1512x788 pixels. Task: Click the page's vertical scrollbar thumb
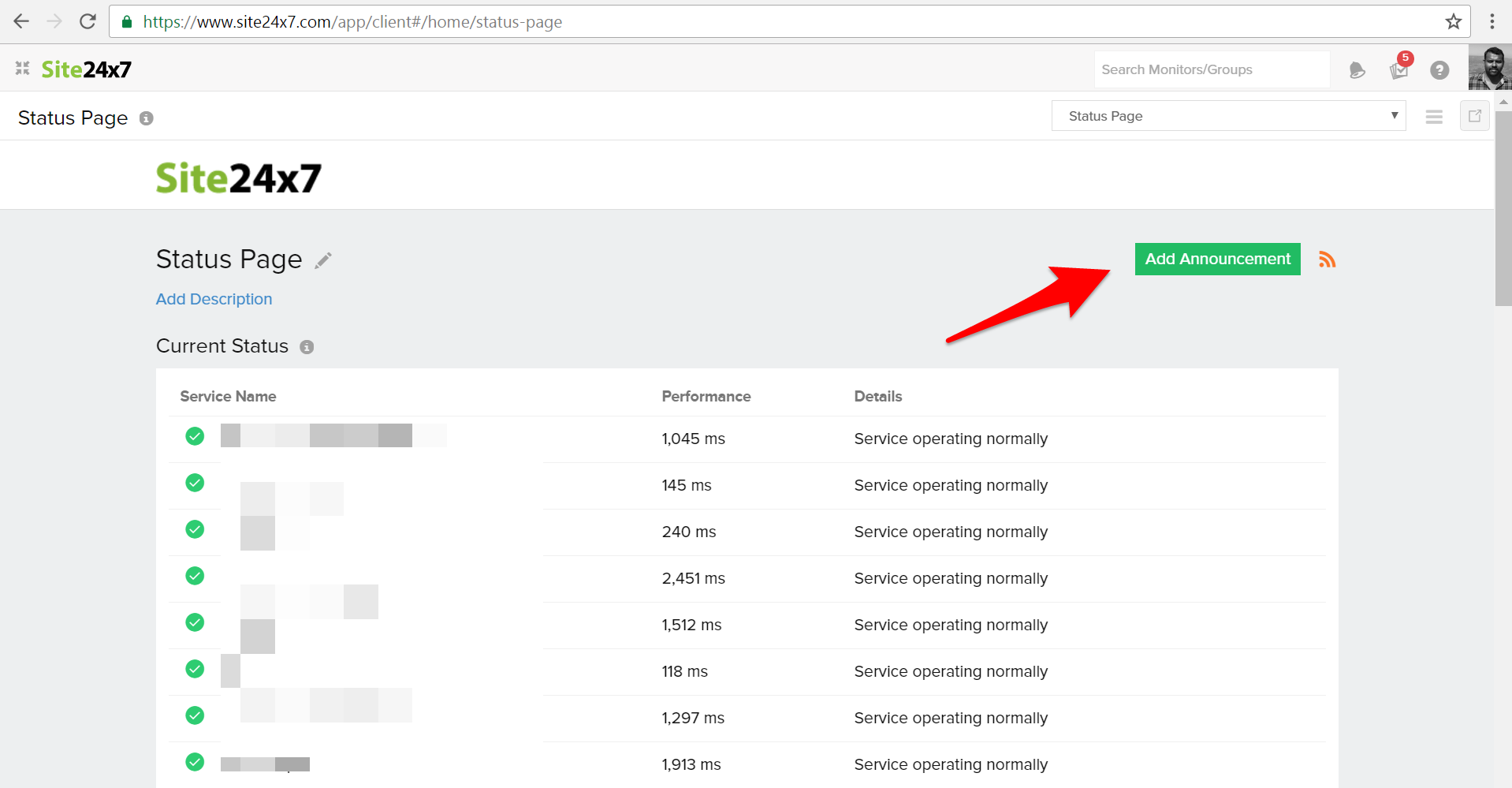[x=1503, y=207]
